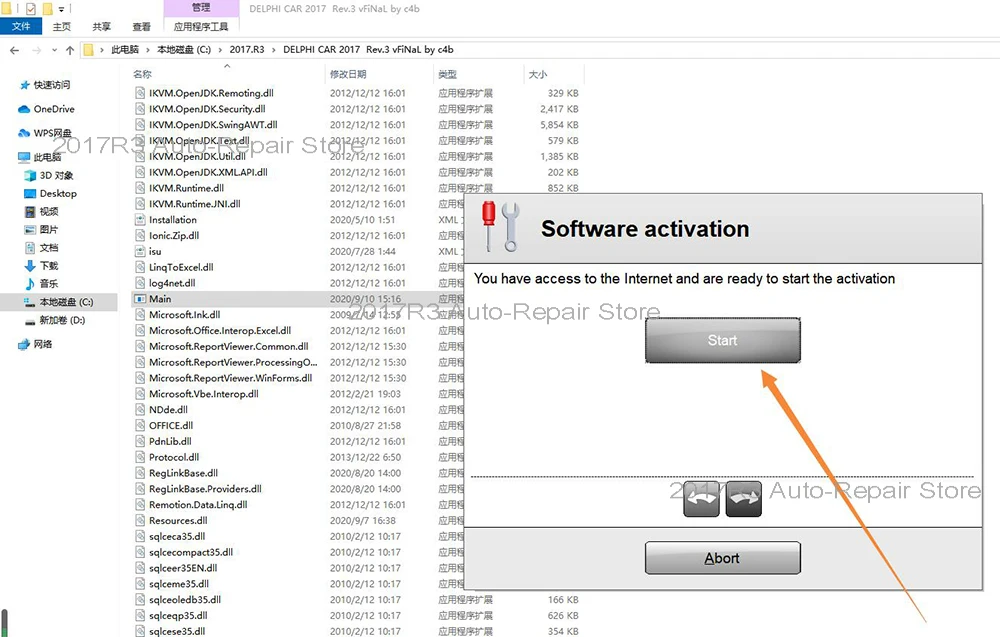
Task: Select OFFICE.dll file
Action: click(171, 425)
